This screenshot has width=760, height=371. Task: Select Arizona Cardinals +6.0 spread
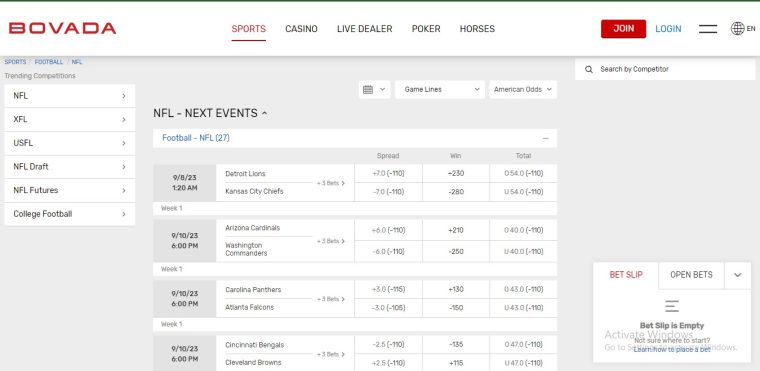click(388, 230)
